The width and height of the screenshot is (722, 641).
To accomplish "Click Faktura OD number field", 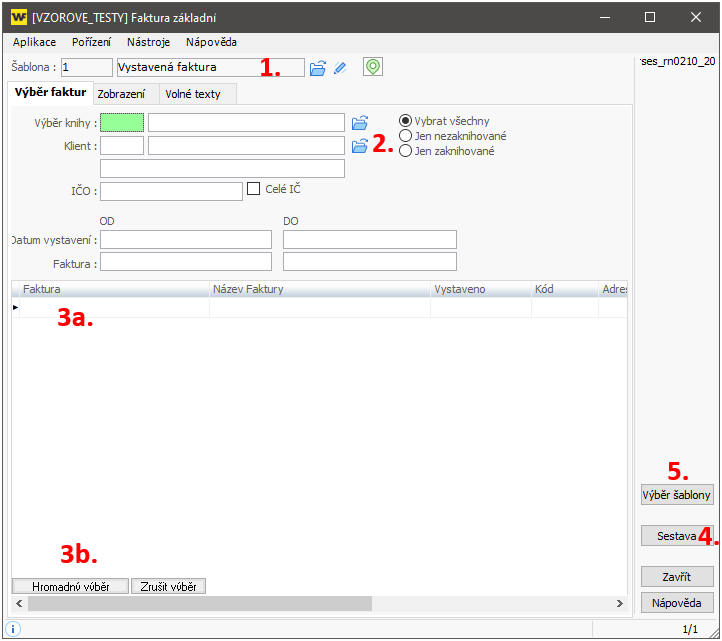I will click(186, 262).
